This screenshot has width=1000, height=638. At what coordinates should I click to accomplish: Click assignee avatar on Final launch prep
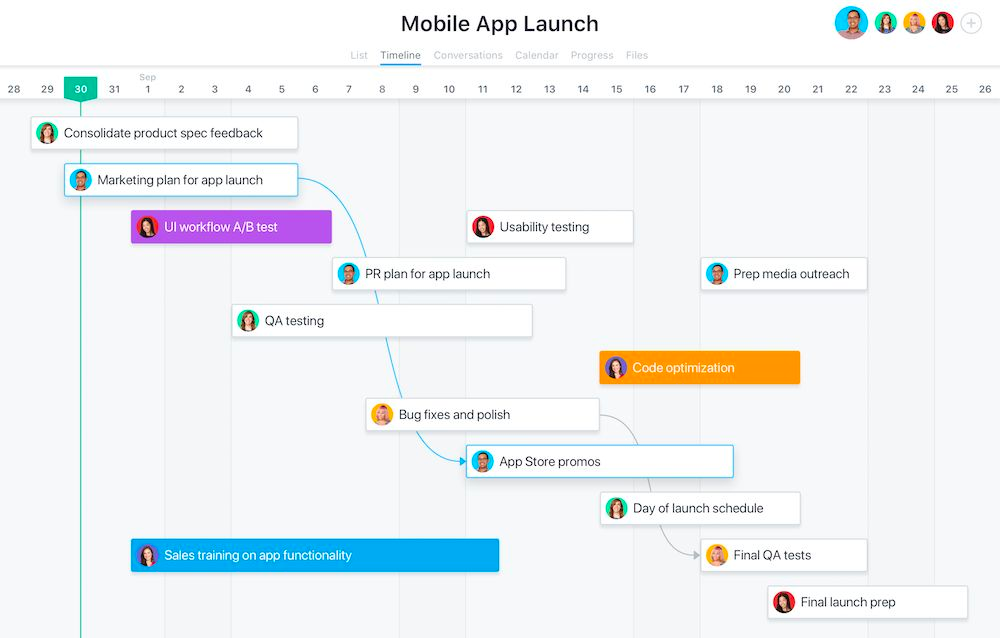[x=784, y=602]
